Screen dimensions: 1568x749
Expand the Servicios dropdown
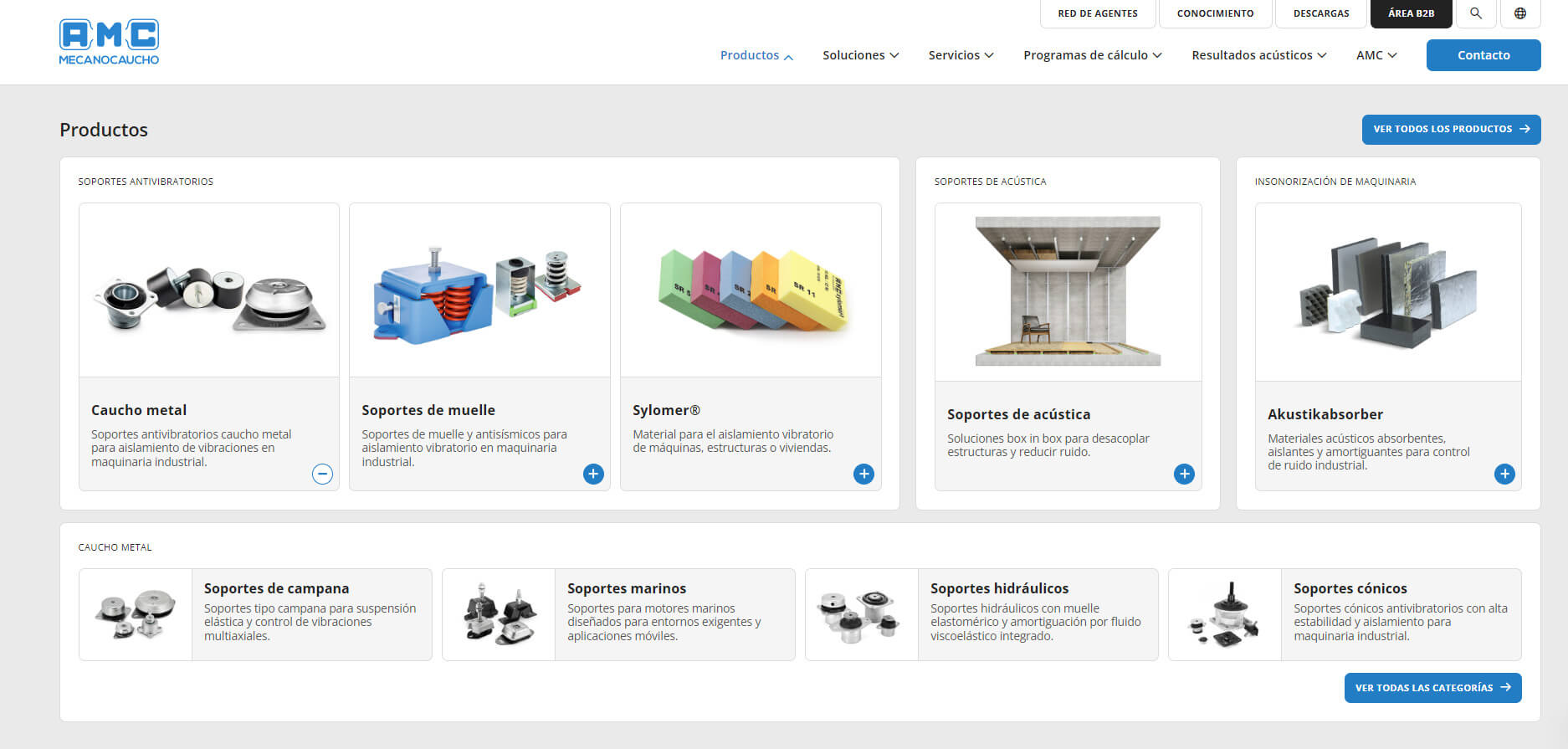[961, 55]
